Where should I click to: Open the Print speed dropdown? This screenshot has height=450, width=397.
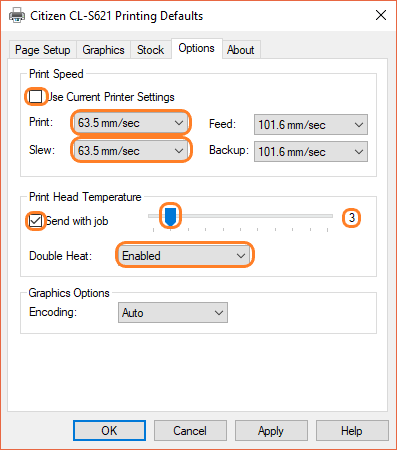(x=131, y=123)
